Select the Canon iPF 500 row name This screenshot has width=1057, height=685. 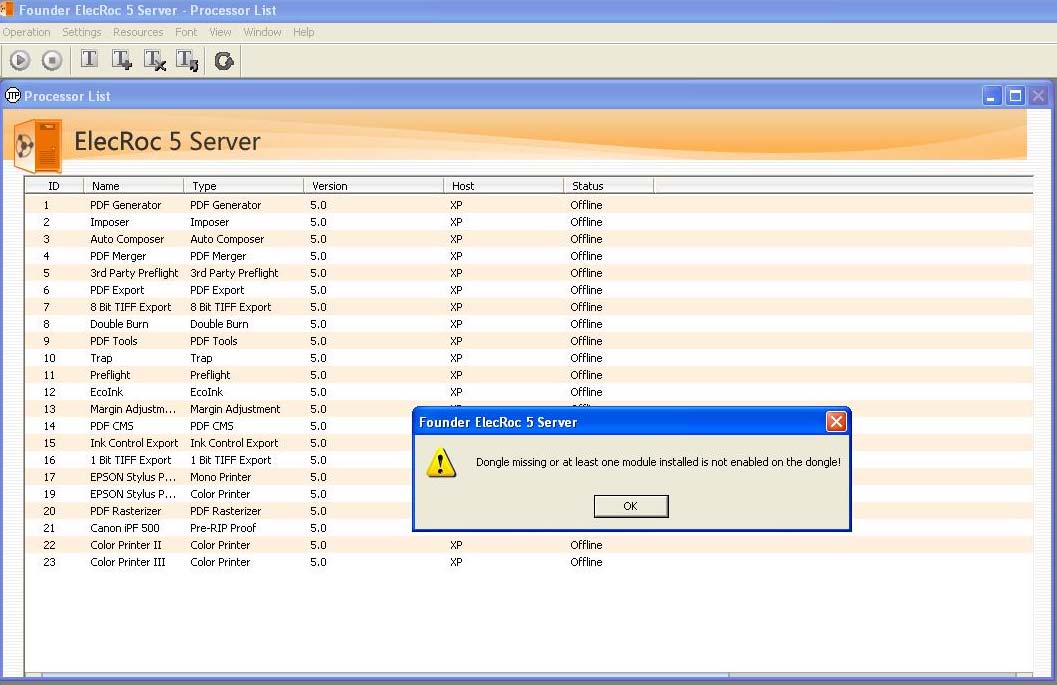pos(125,528)
